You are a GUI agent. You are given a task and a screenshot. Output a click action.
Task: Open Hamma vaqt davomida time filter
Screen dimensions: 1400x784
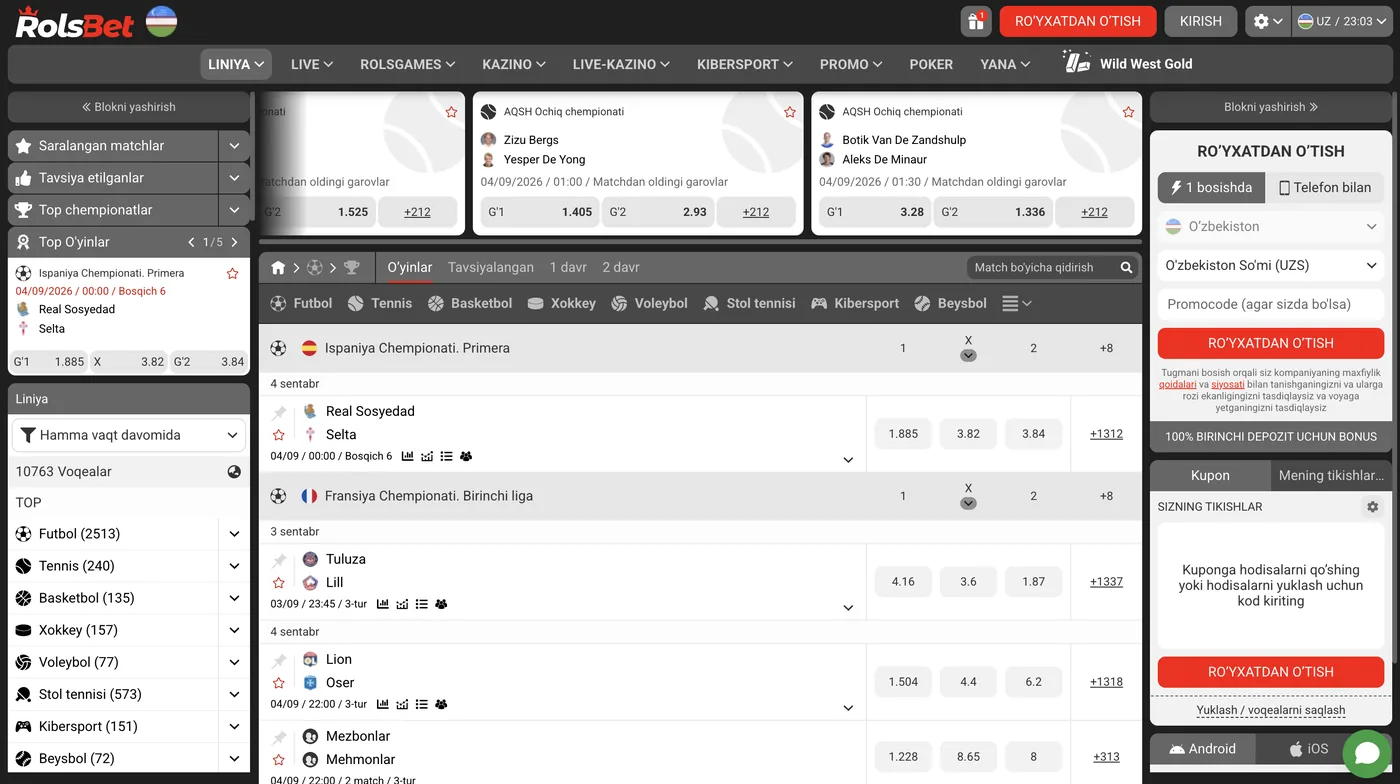tap(129, 435)
